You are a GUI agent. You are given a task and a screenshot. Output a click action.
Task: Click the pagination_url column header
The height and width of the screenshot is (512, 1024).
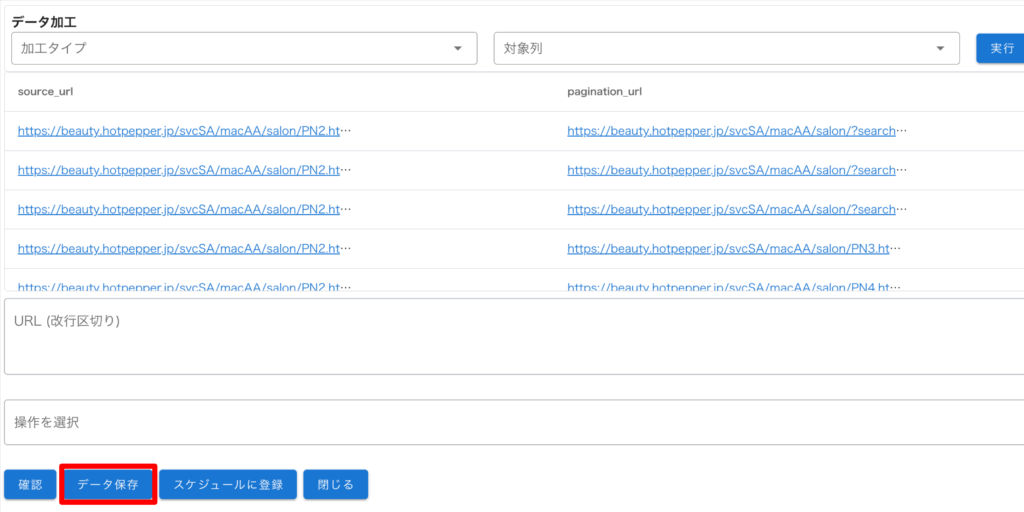pyautogui.click(x=604, y=92)
